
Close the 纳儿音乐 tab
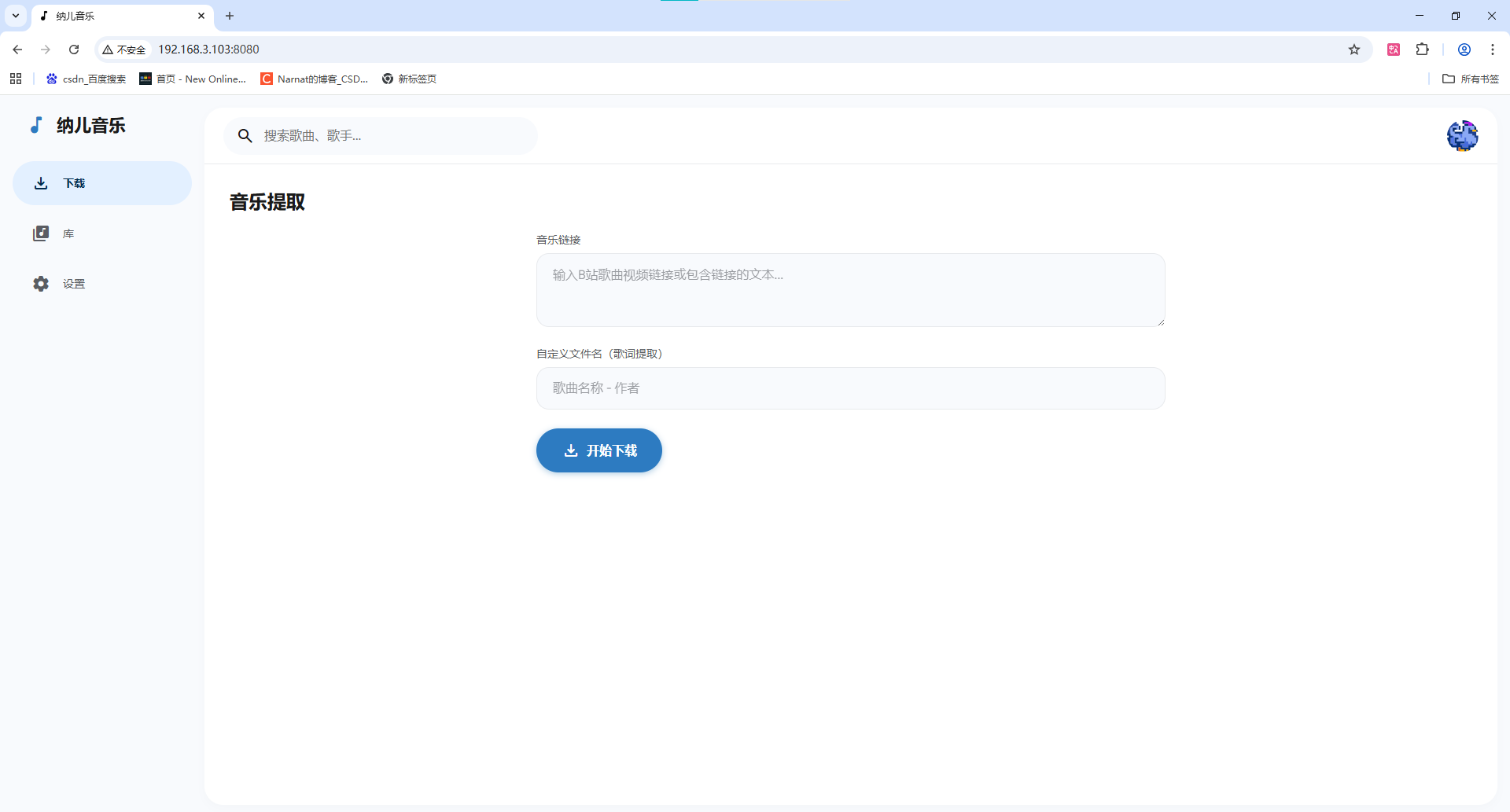pyautogui.click(x=201, y=16)
